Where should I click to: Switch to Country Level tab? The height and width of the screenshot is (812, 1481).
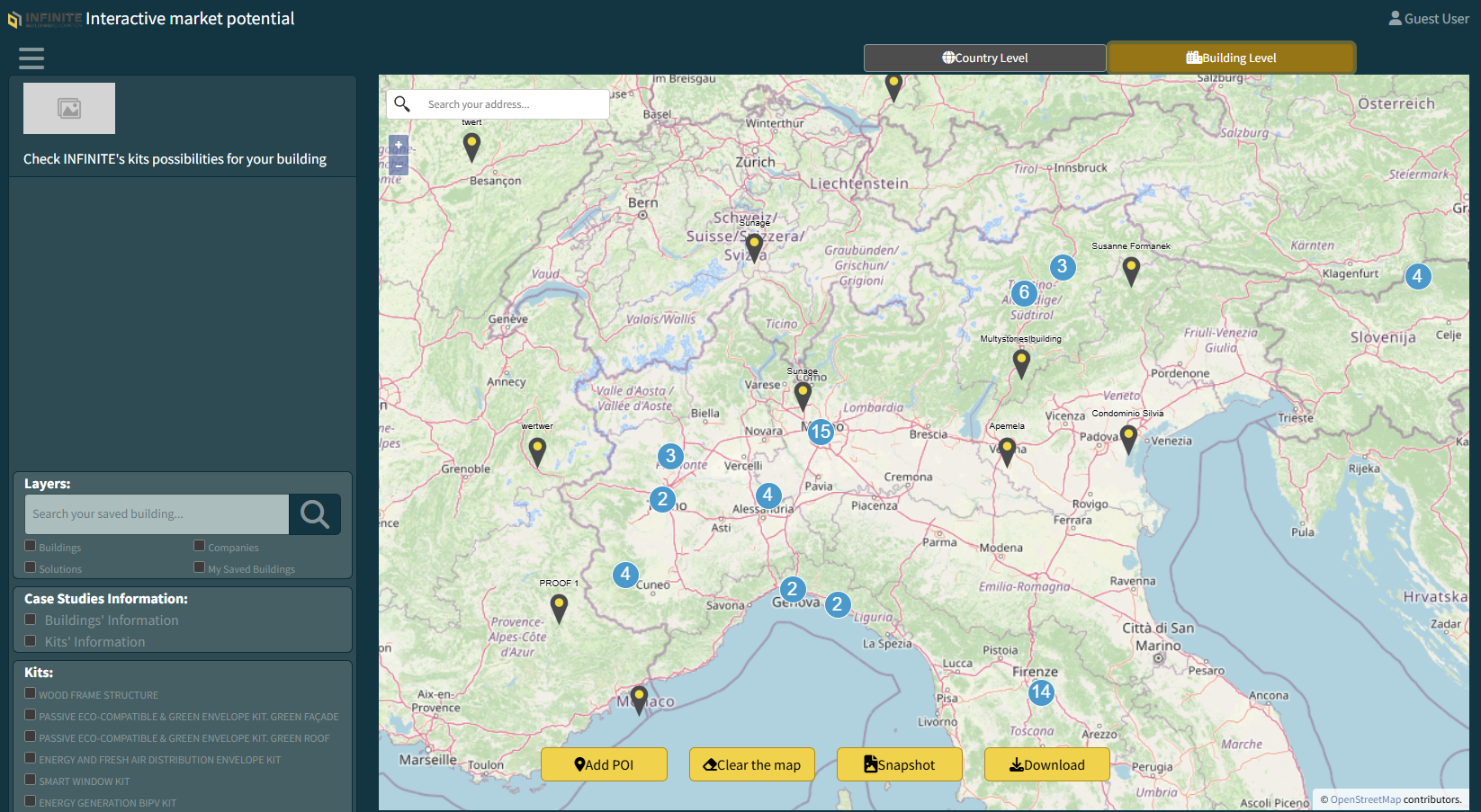coord(984,58)
